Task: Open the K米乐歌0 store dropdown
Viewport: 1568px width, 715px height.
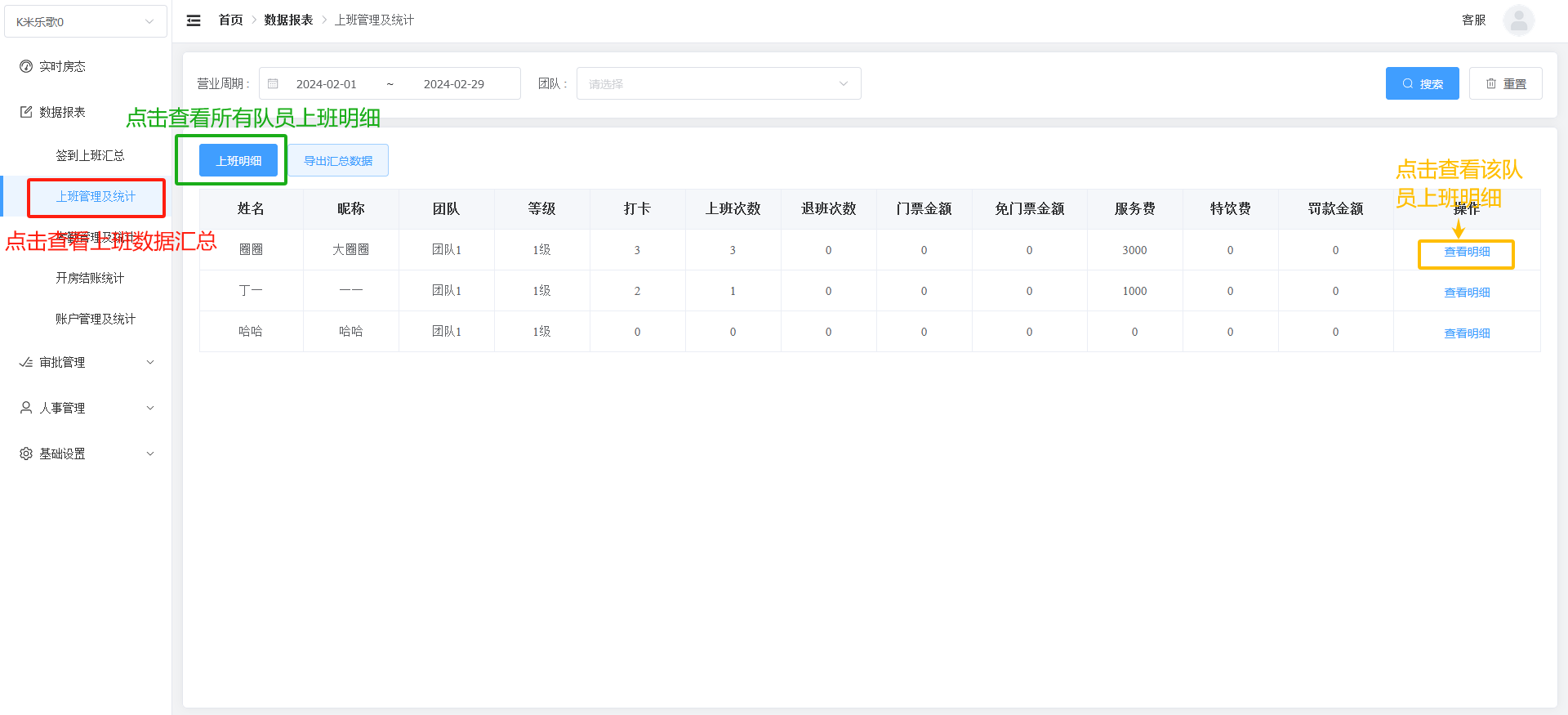Action: 86,21
